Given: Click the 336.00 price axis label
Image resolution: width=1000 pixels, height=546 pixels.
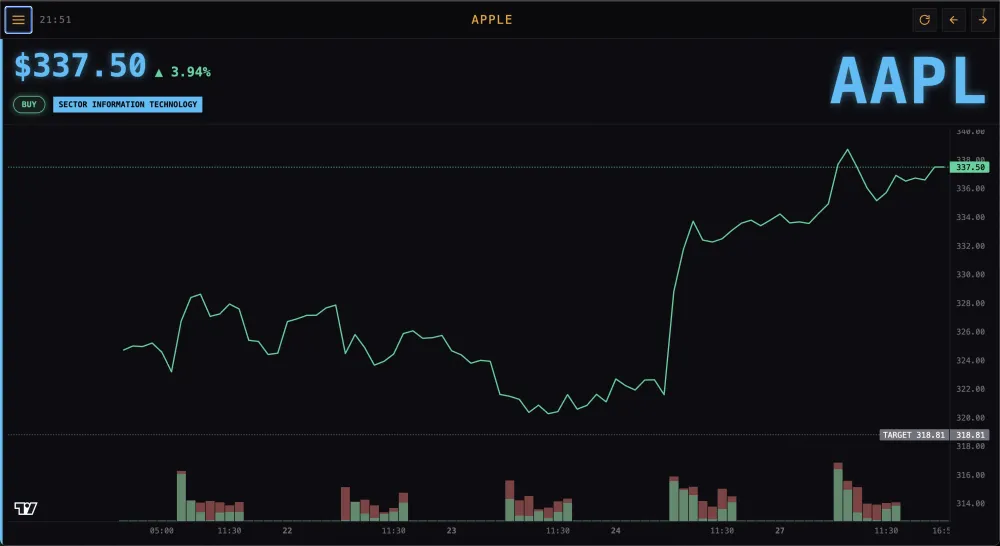Looking at the screenshot, I should click(969, 189).
